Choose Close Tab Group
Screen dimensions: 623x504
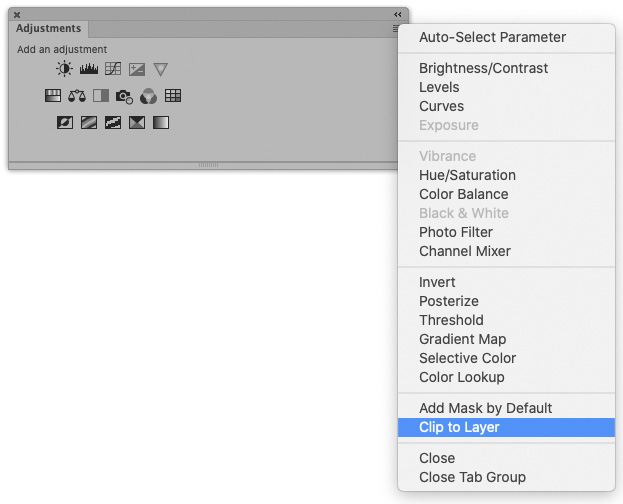click(x=472, y=477)
